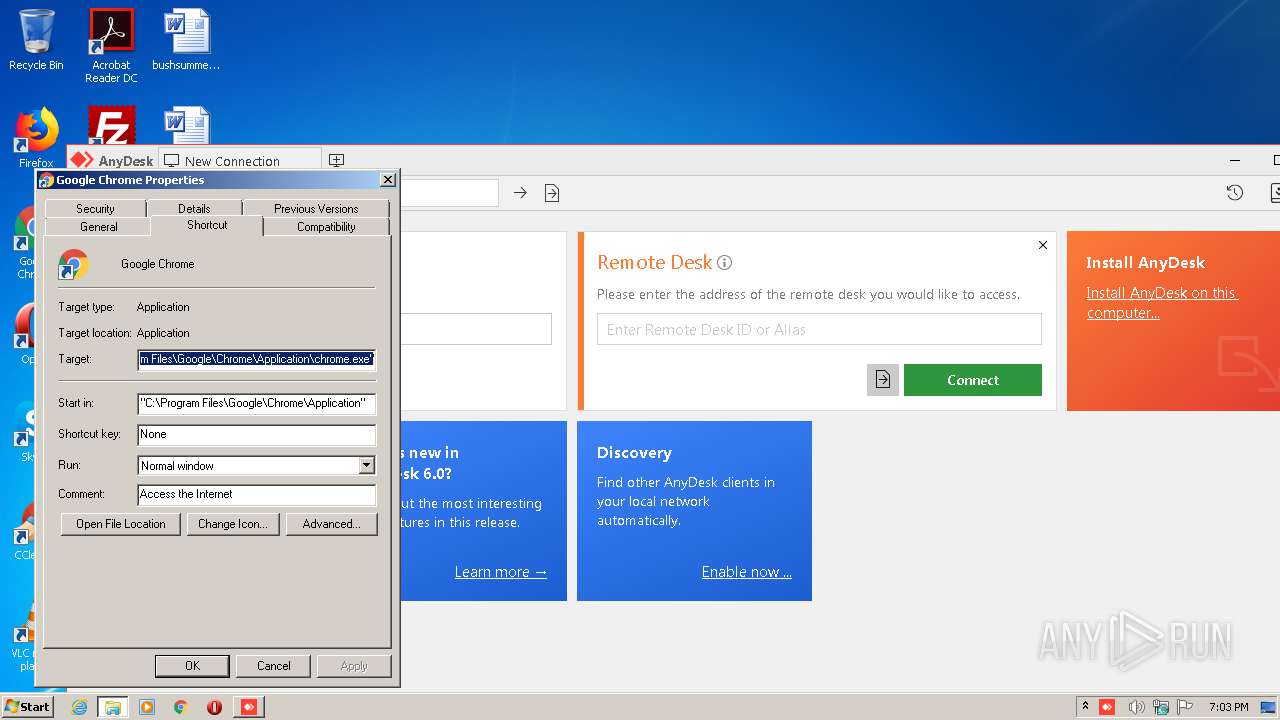The image size is (1280, 720).
Task: Open Acrobat Reader DC desktop shortcut
Action: (111, 45)
